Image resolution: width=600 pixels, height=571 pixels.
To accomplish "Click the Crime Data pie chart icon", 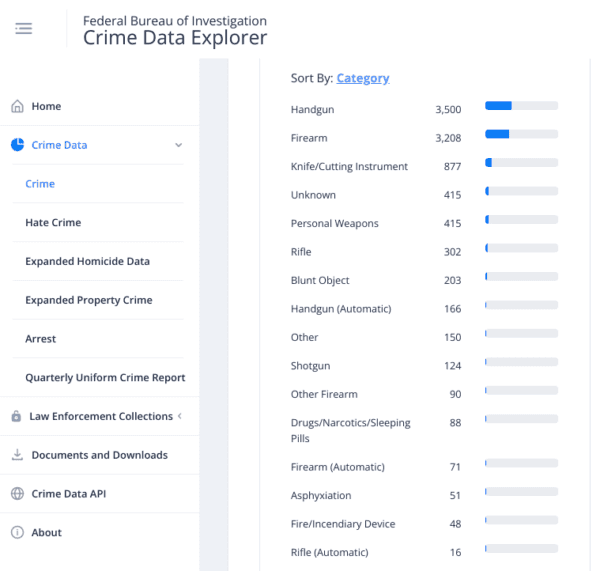I will (x=17, y=145).
